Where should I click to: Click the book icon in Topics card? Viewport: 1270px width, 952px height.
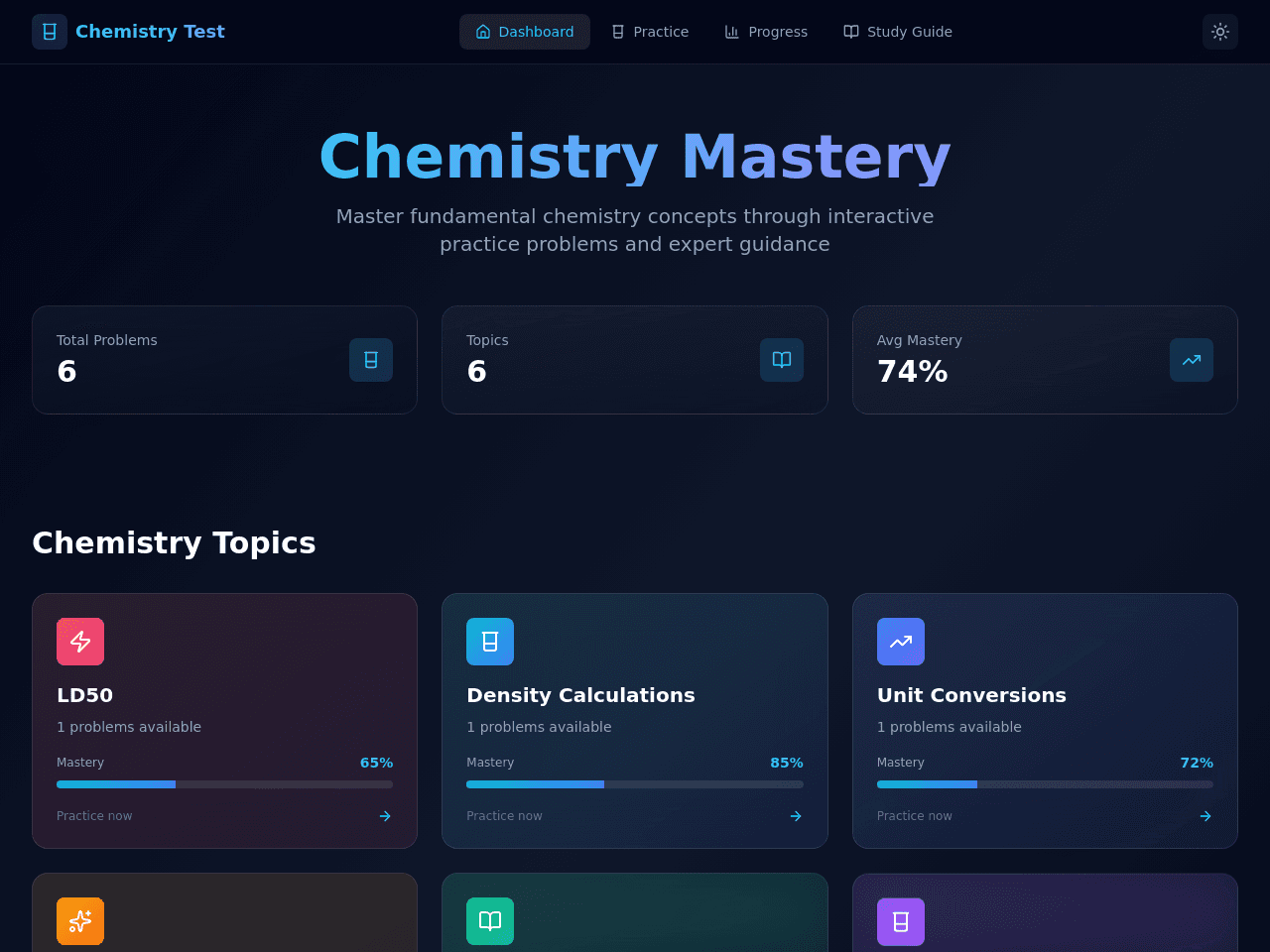click(782, 360)
